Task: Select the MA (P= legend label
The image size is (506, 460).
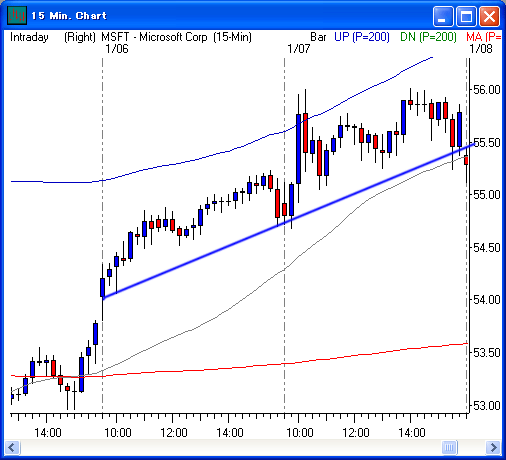Action: 484,37
